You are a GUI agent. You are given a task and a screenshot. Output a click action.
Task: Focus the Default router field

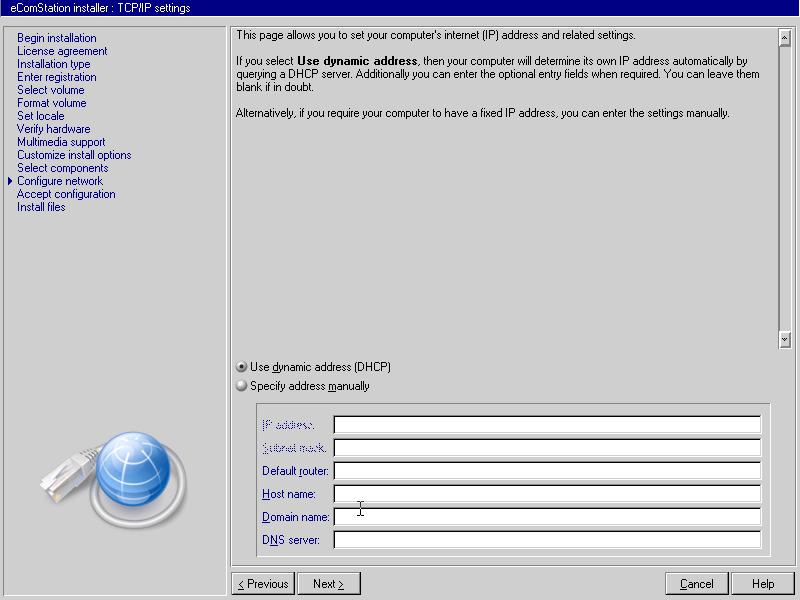pos(547,470)
